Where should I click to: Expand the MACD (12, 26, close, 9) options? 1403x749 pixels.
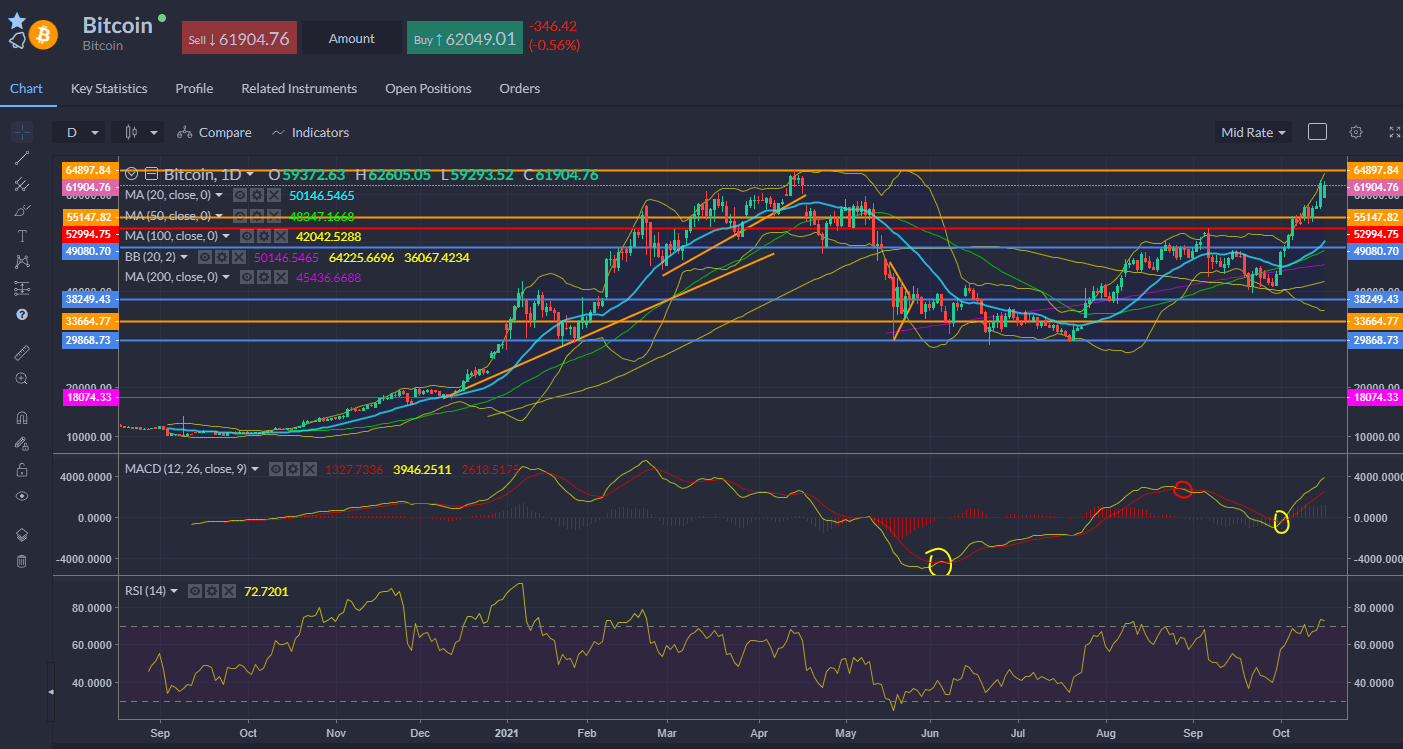pos(256,468)
